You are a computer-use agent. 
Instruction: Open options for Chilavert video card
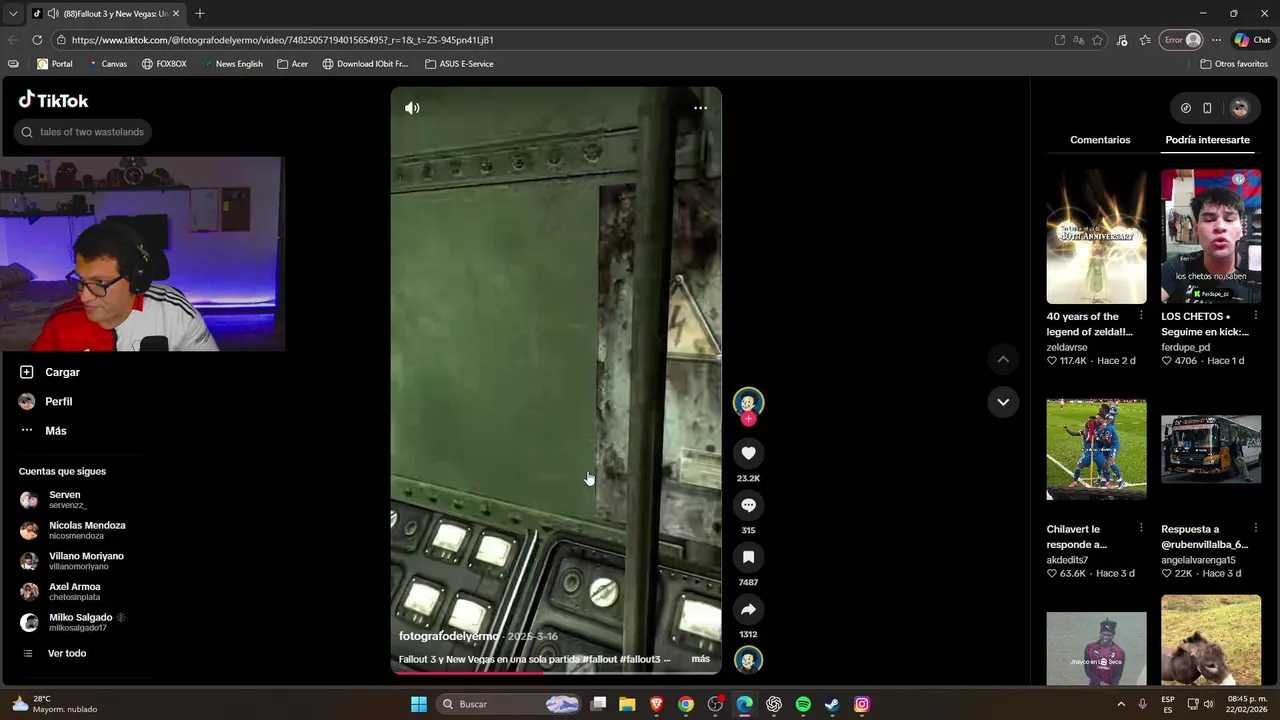1141,528
